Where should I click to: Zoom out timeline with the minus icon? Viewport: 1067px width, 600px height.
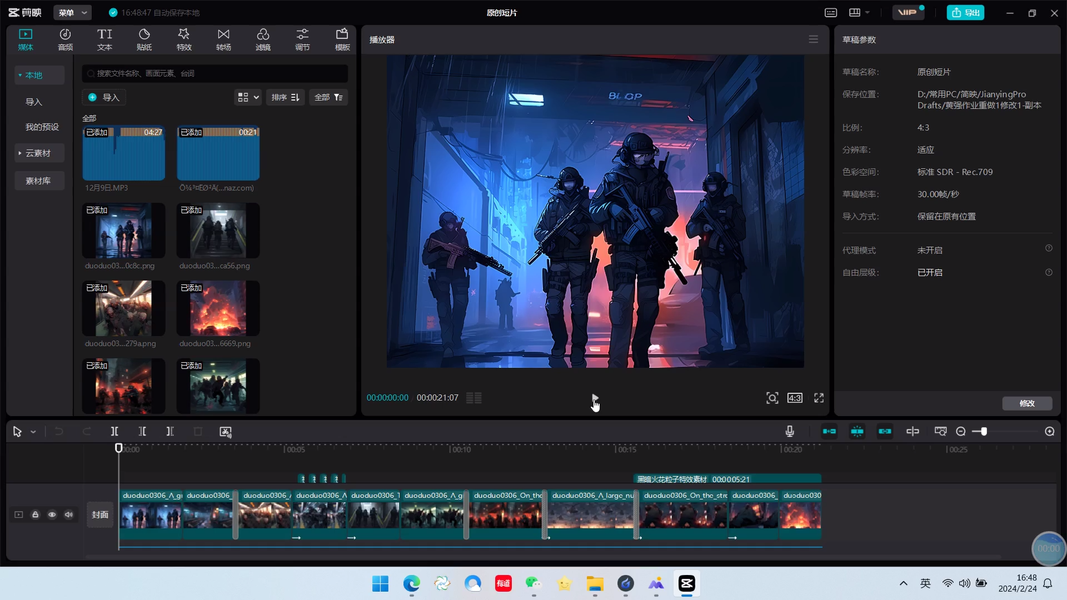click(x=961, y=431)
